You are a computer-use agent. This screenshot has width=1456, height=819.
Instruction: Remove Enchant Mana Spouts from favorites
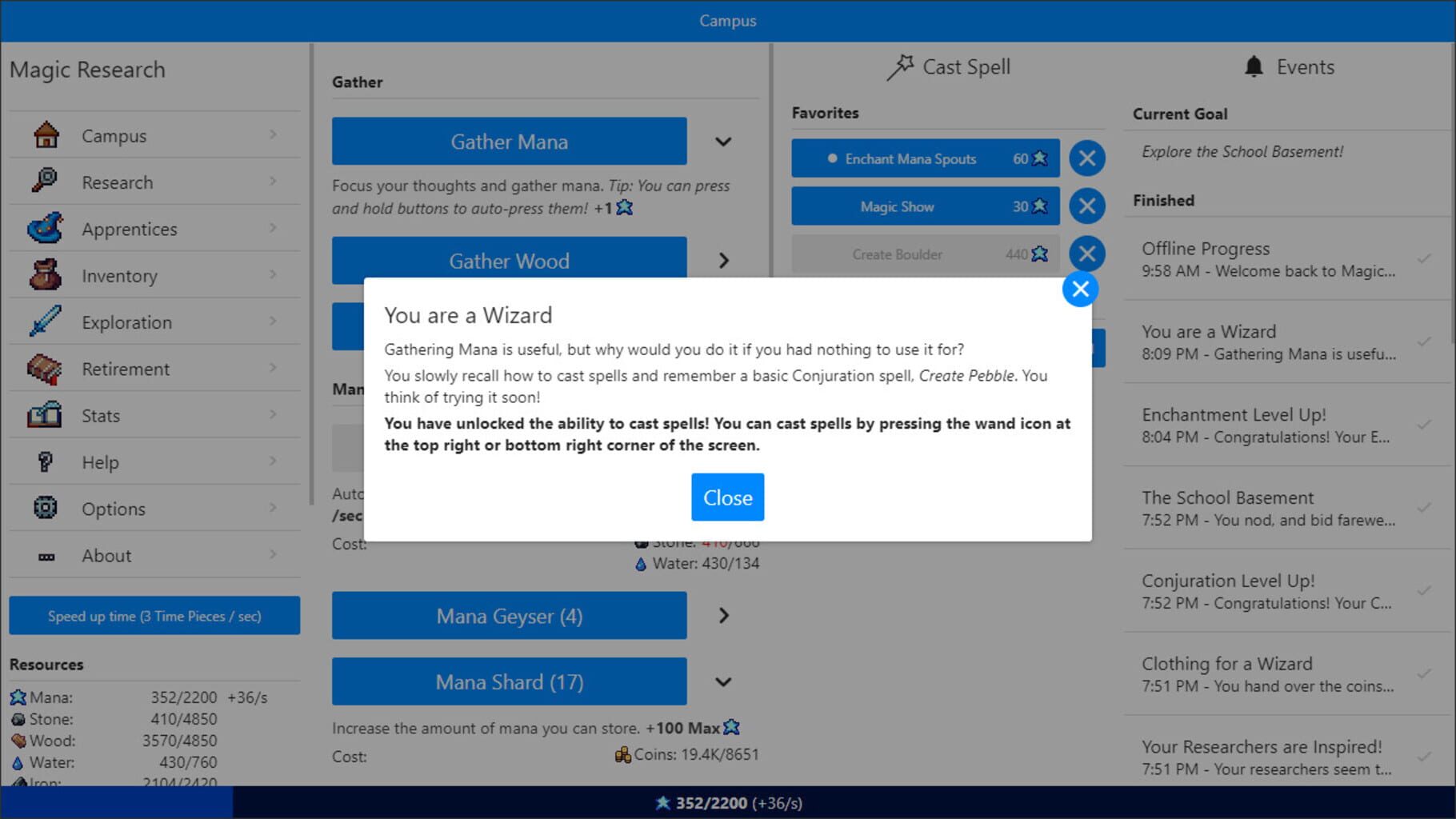coord(1086,158)
